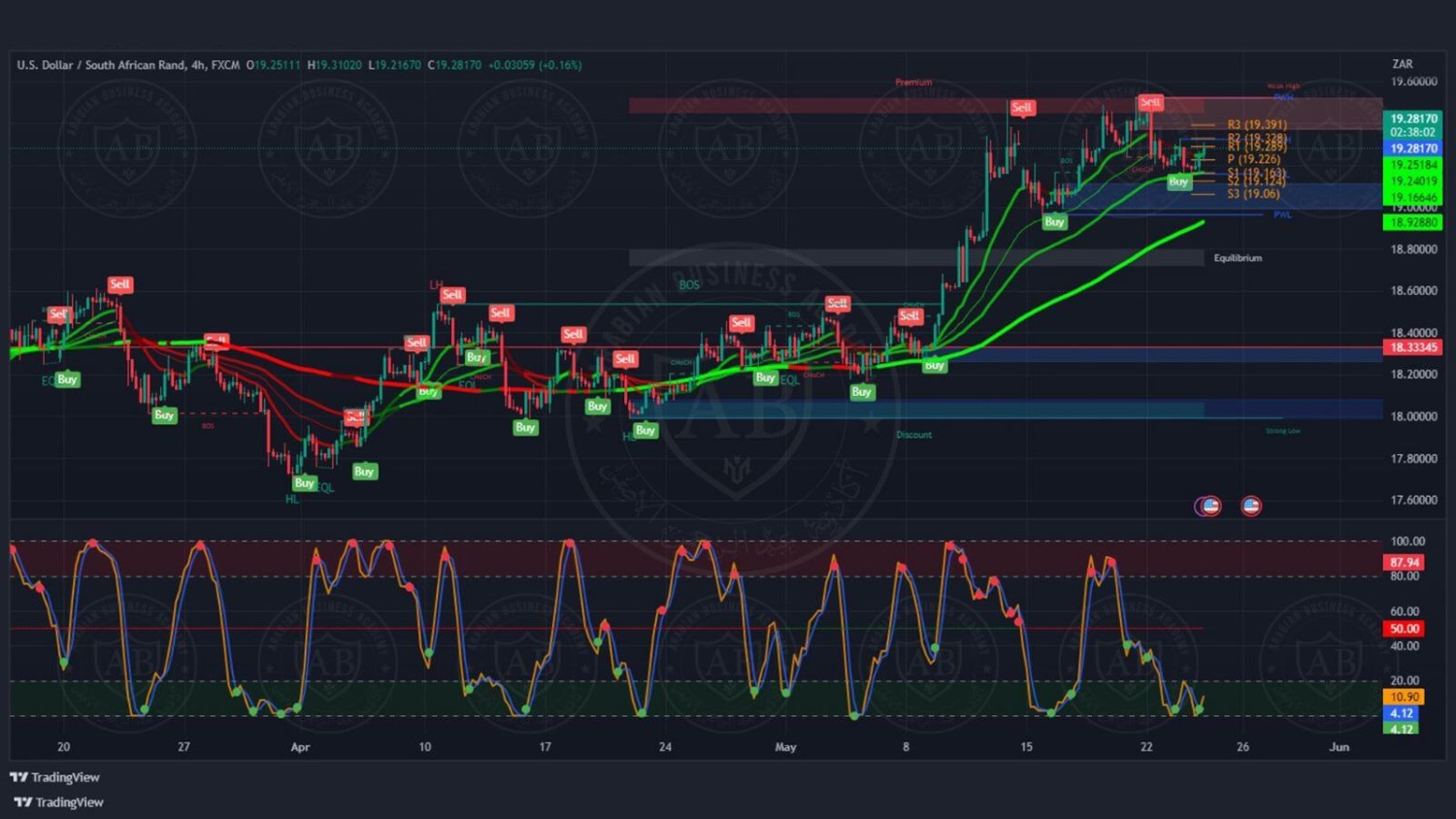Open the U.S. Dollar / South African Rand symbol title
Image resolution: width=1456 pixels, height=819 pixels.
(x=101, y=65)
